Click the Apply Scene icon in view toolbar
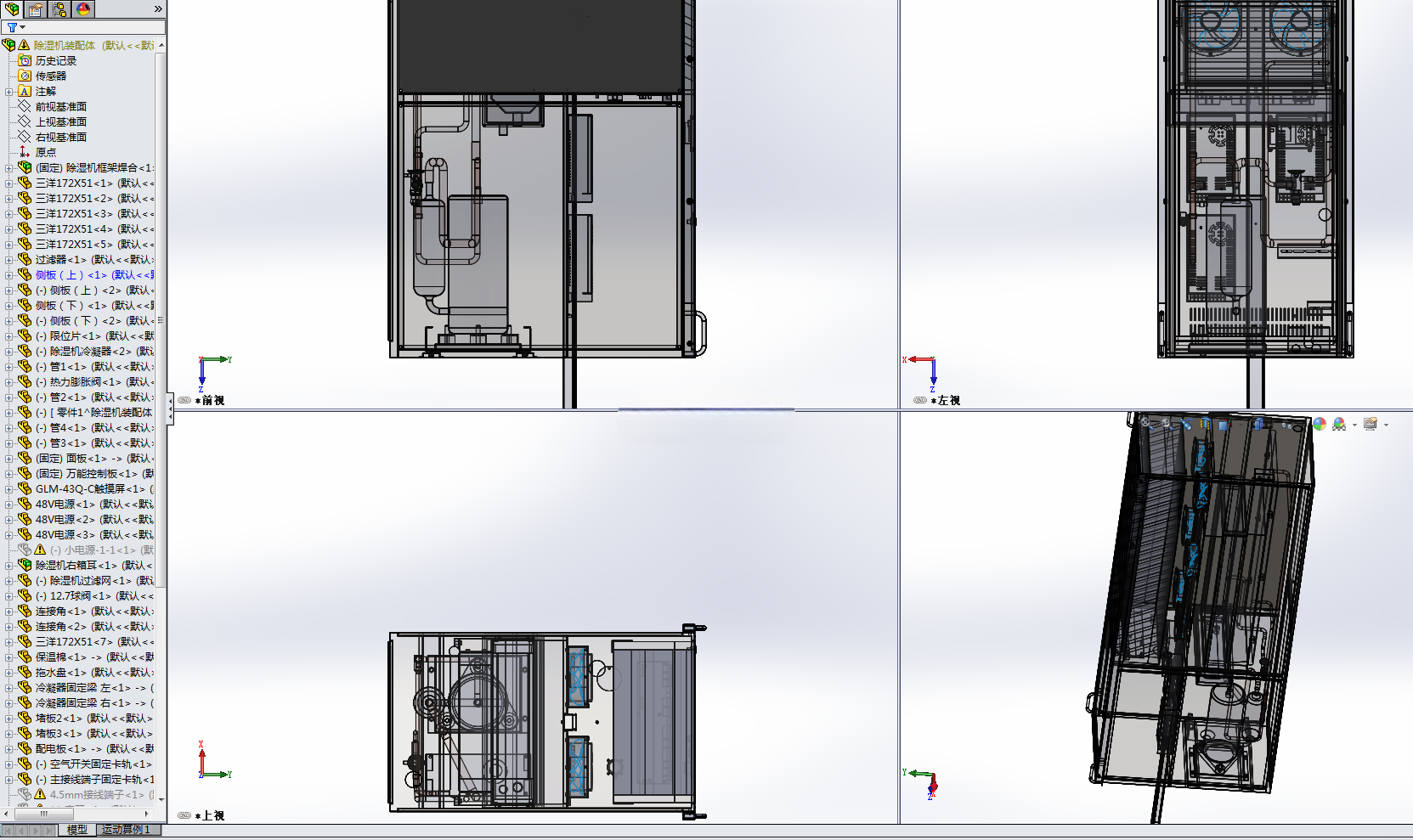The width and height of the screenshot is (1413, 840). pyautogui.click(x=1340, y=424)
